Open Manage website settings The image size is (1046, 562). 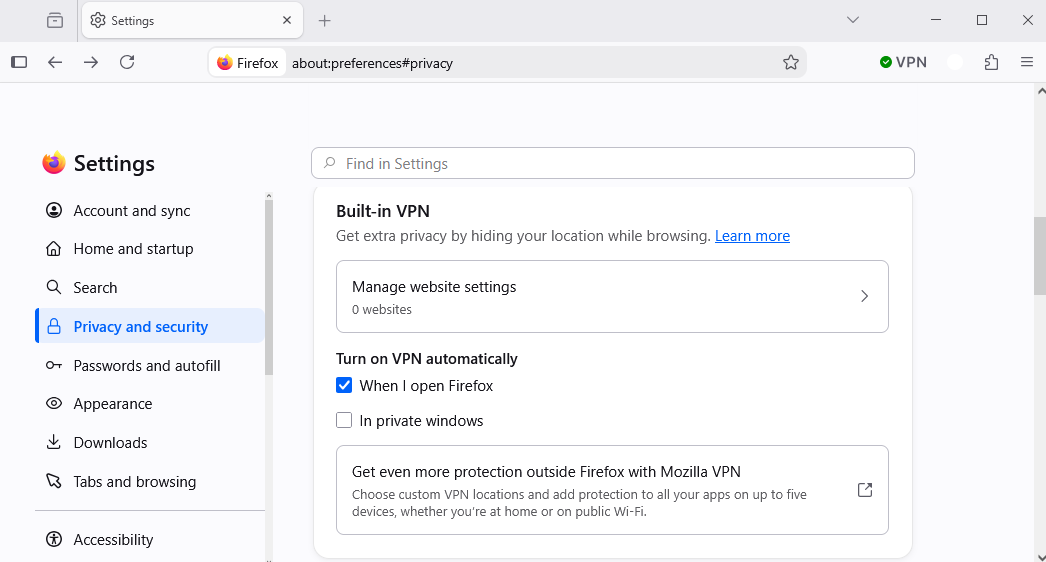pyautogui.click(x=612, y=296)
